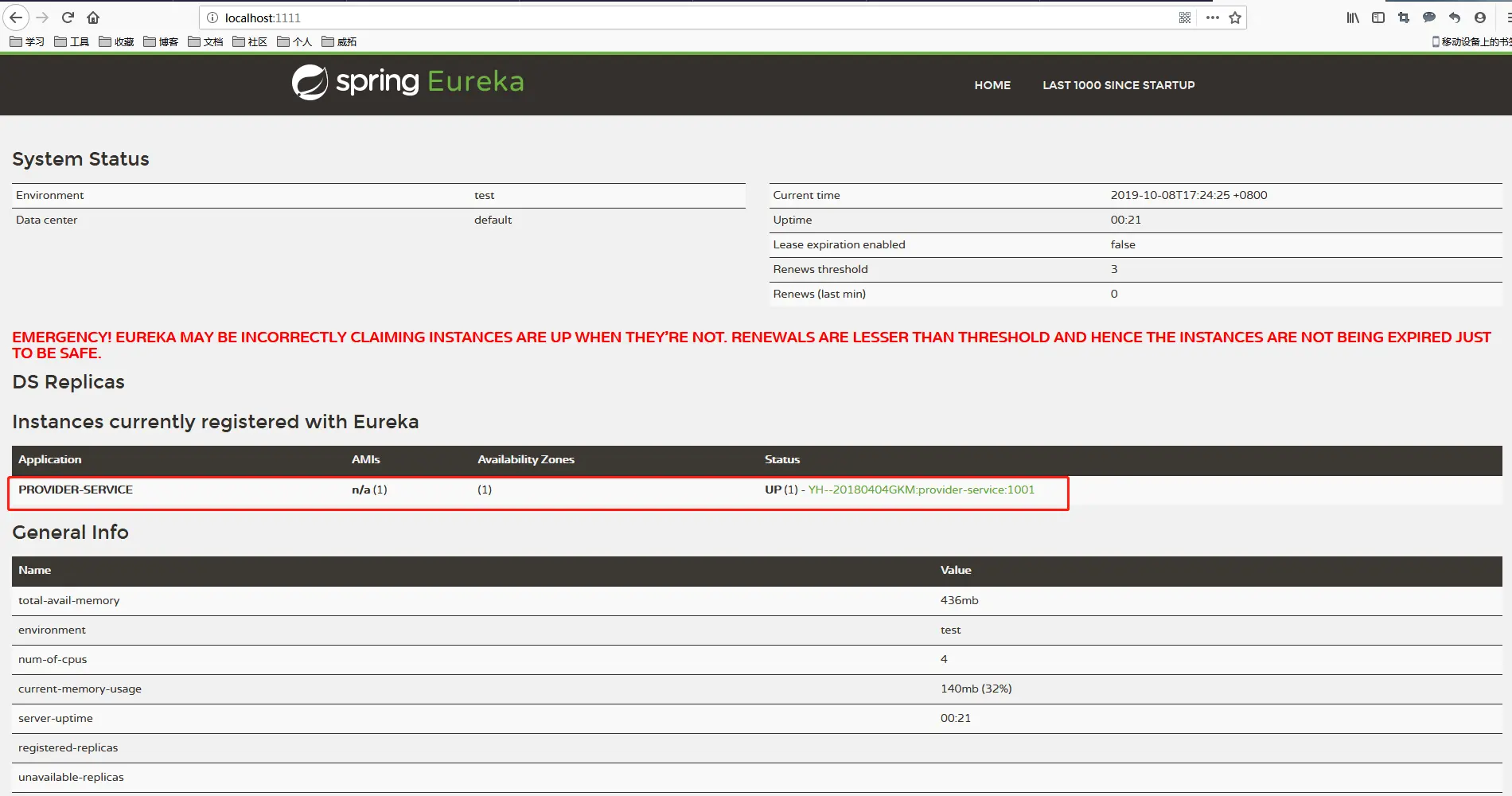
Task: Select the PROVIDER-SERVICE application name
Action: (x=76, y=490)
